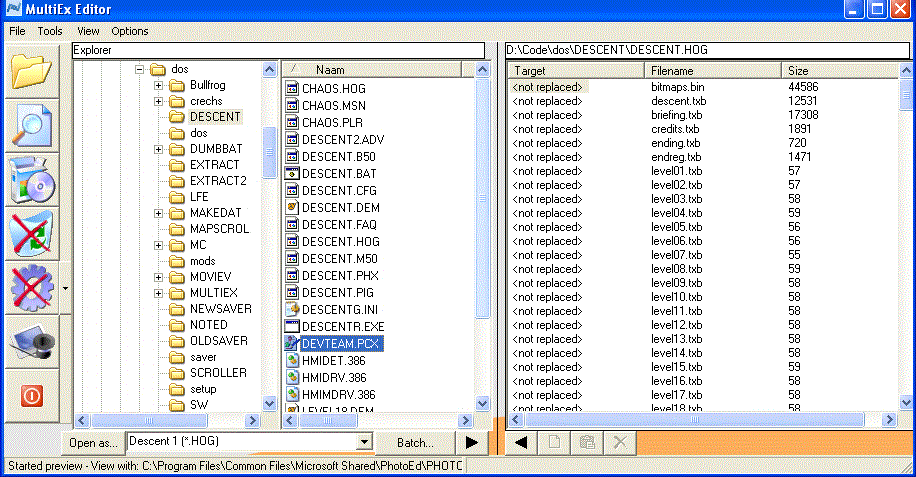The image size is (916, 477).
Task: Sort by the Target column header
Action: (575, 71)
